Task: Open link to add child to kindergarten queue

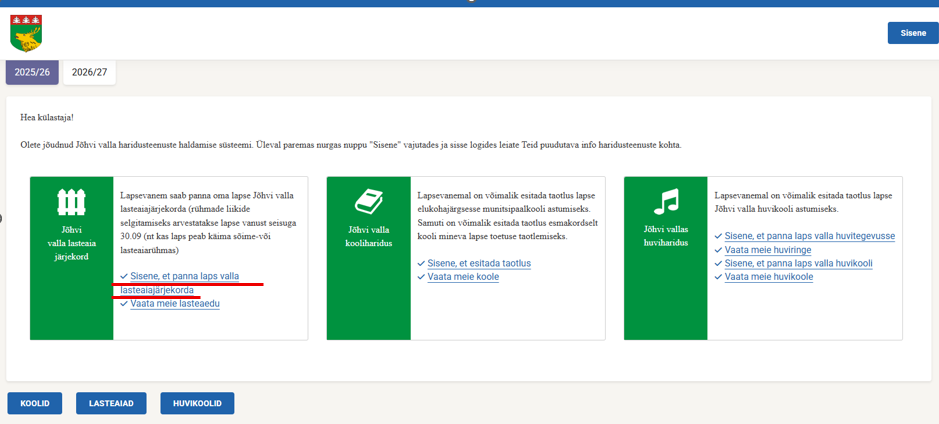Action: (184, 276)
